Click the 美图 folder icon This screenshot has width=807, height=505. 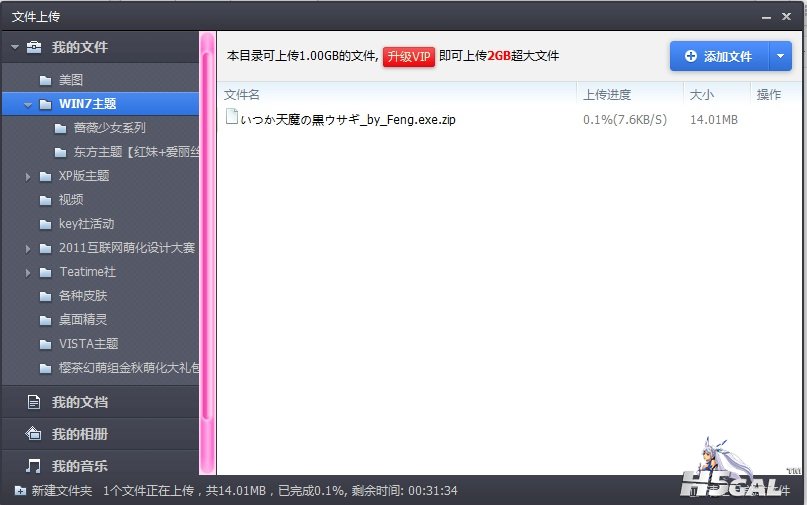[x=45, y=80]
